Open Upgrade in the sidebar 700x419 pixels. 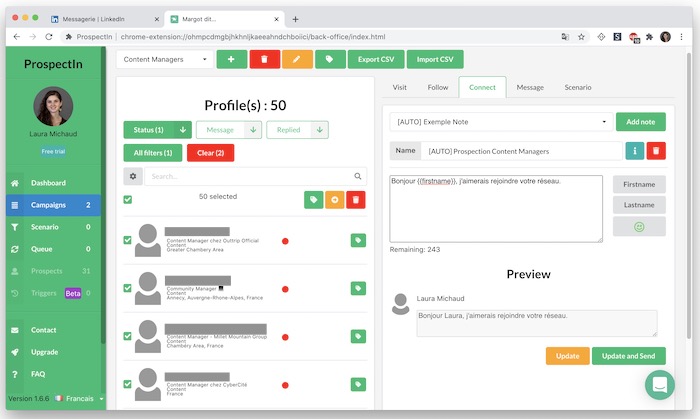pyautogui.click(x=53, y=352)
